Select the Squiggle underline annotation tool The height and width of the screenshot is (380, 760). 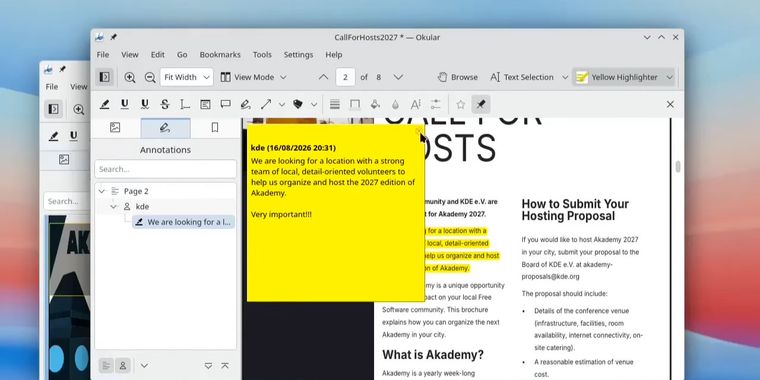144,104
